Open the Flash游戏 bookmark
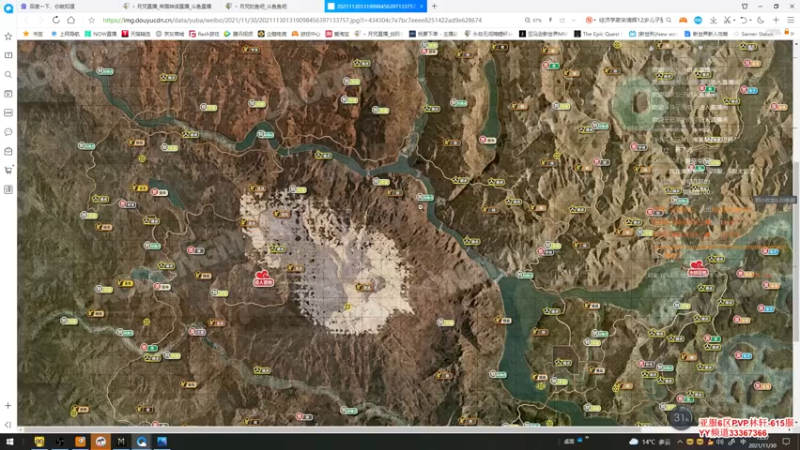 click(x=204, y=34)
